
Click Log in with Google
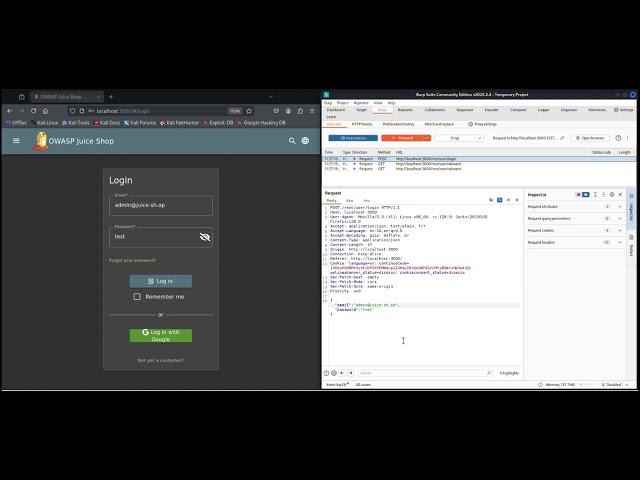click(x=161, y=336)
